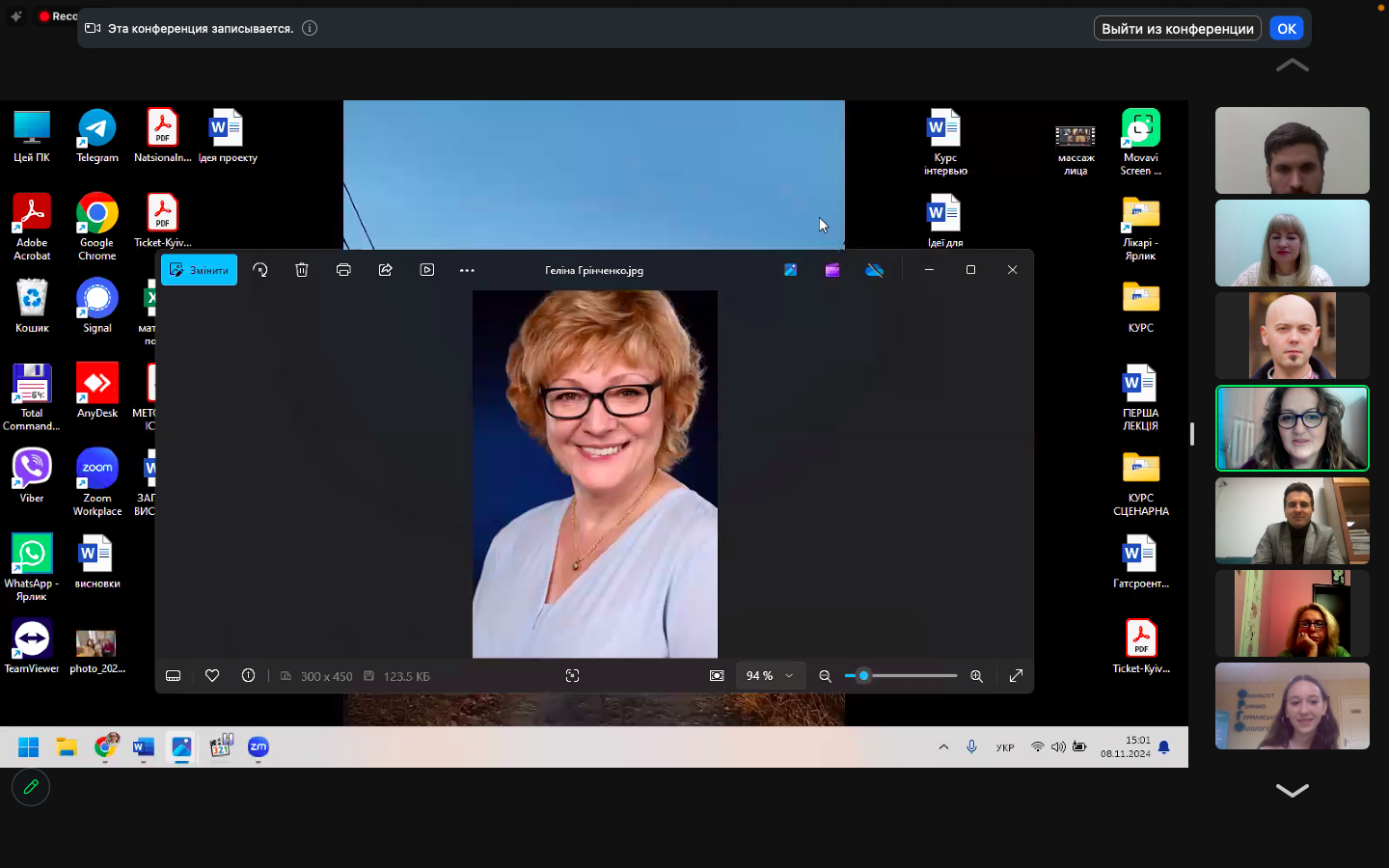Open the file info icon
Viewport: 1389px width, 868px height.
[x=248, y=676]
